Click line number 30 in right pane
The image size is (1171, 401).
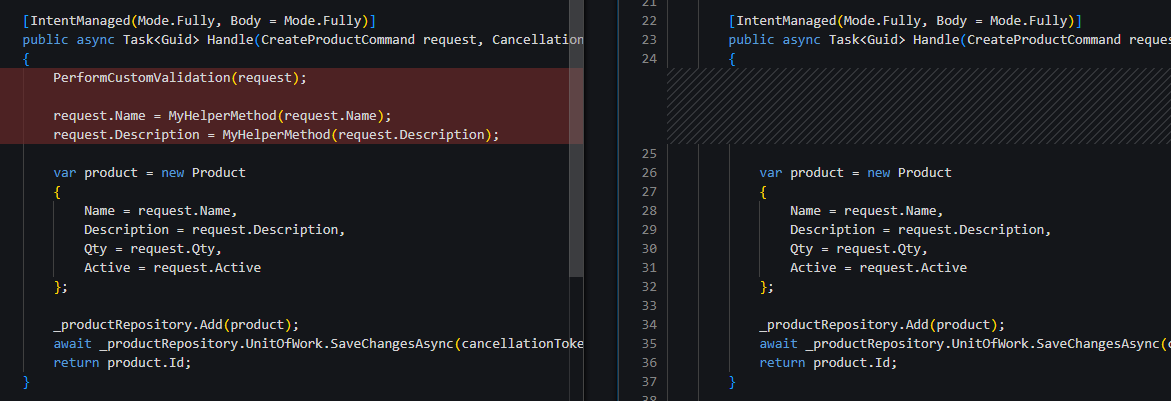[x=648, y=249]
